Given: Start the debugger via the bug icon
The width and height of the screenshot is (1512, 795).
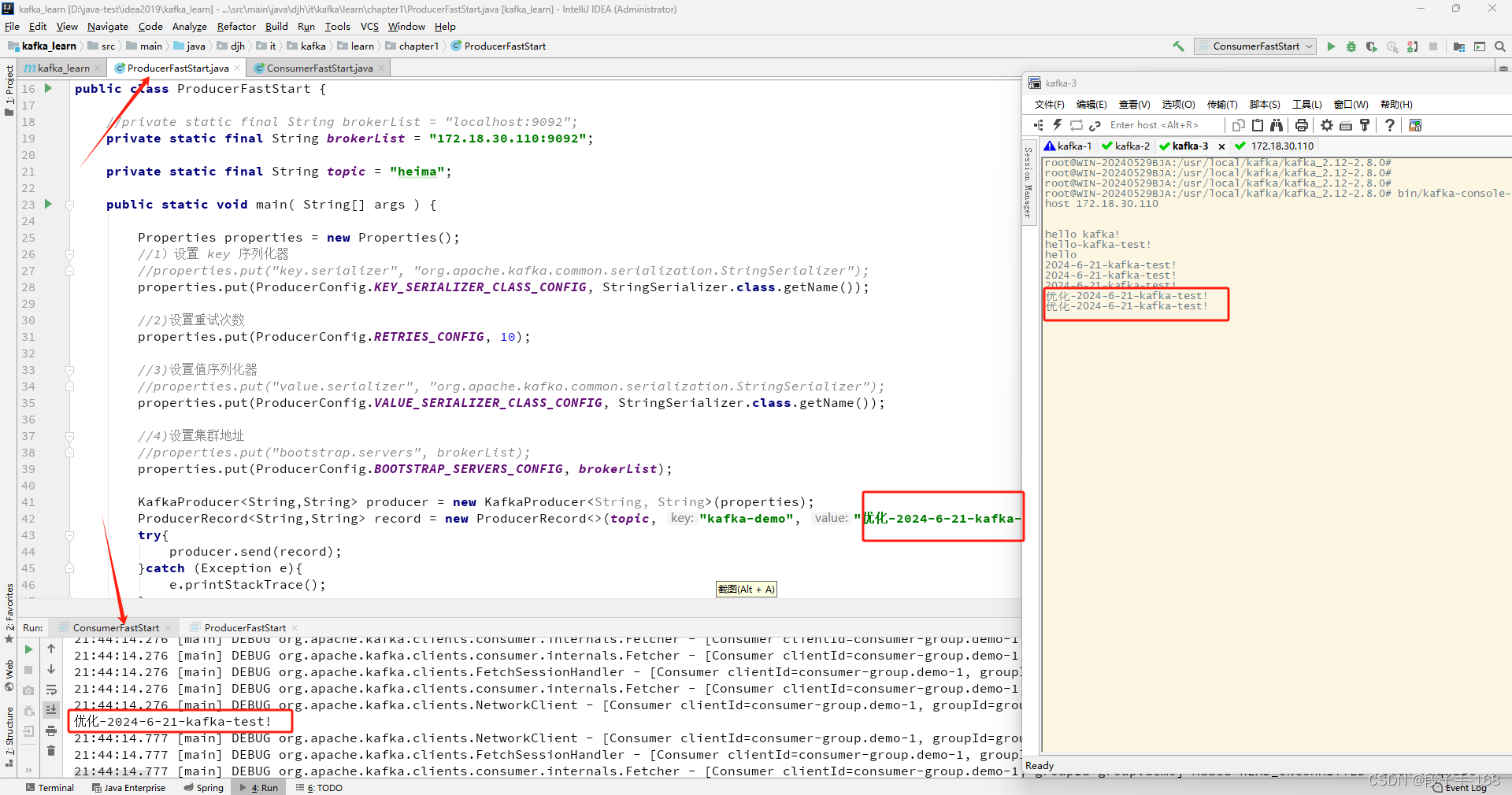Looking at the screenshot, I should point(1351,46).
